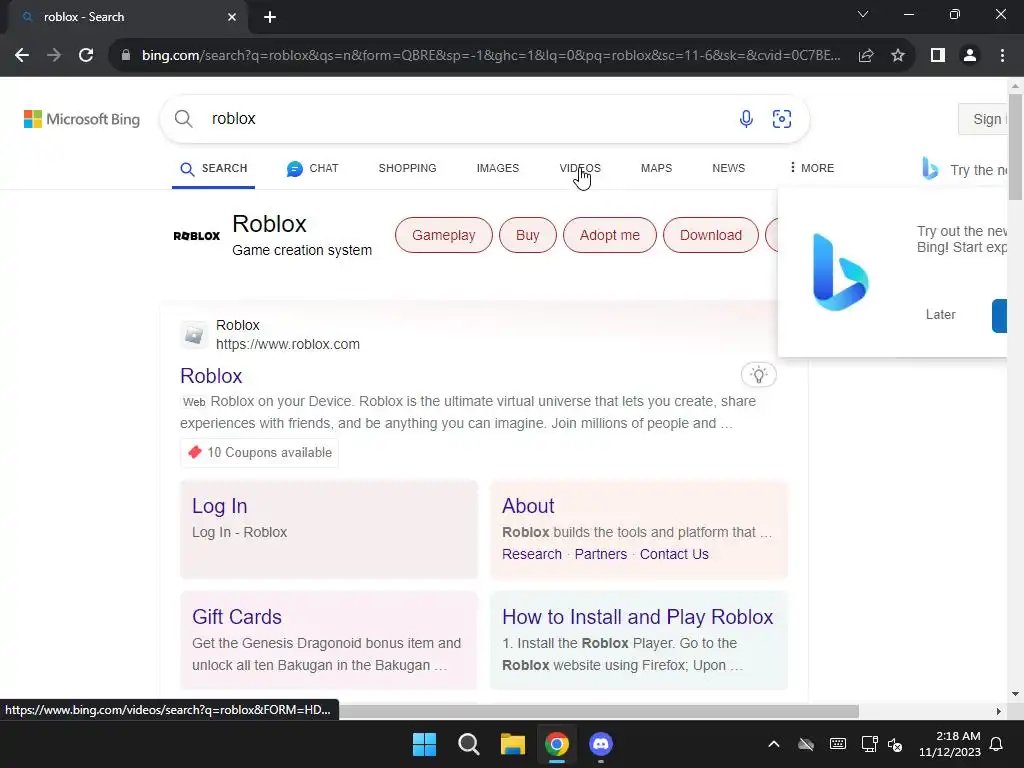Open the SHOPPING tab
Screen dimensions: 1024x768
pos(408,168)
